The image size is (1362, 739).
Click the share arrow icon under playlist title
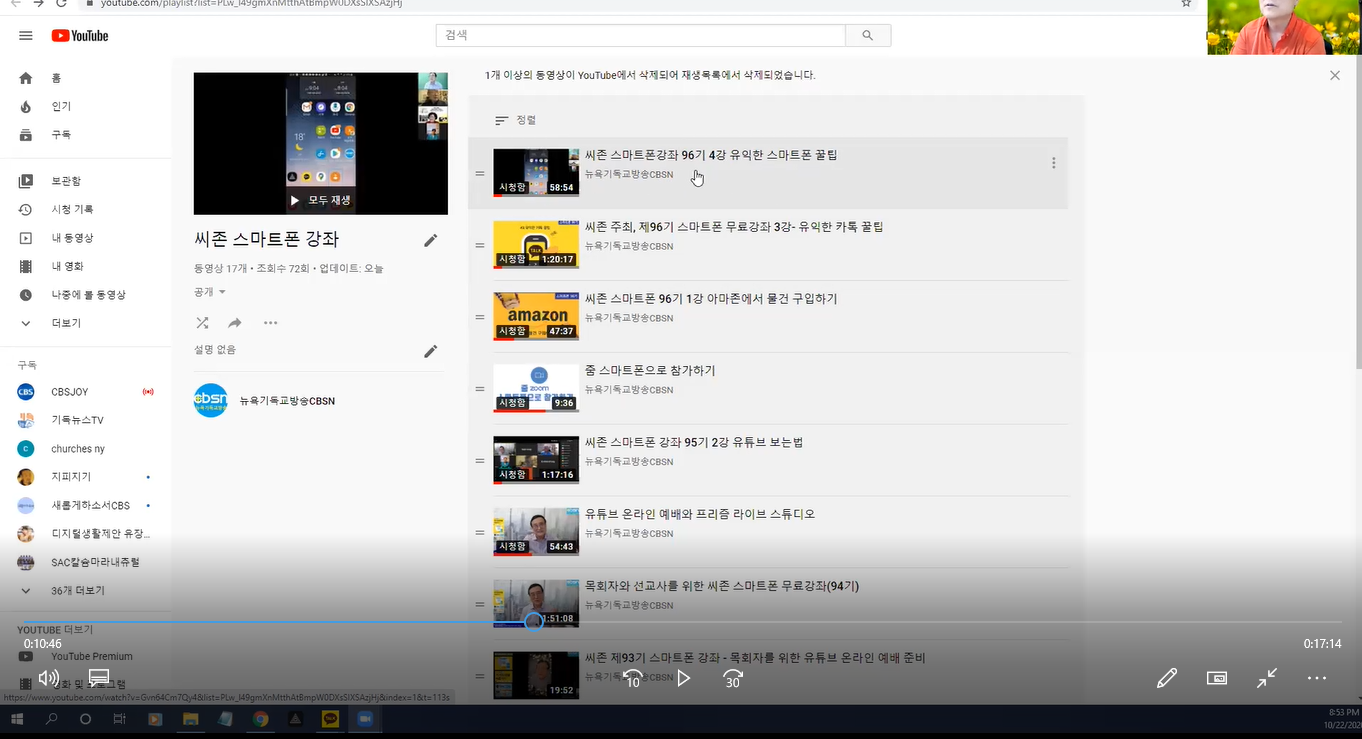tap(235, 323)
